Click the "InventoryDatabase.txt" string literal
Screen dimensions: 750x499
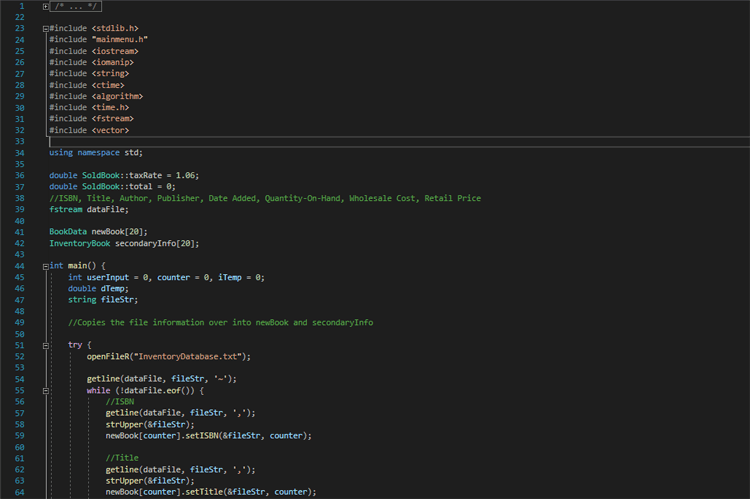click(193, 356)
